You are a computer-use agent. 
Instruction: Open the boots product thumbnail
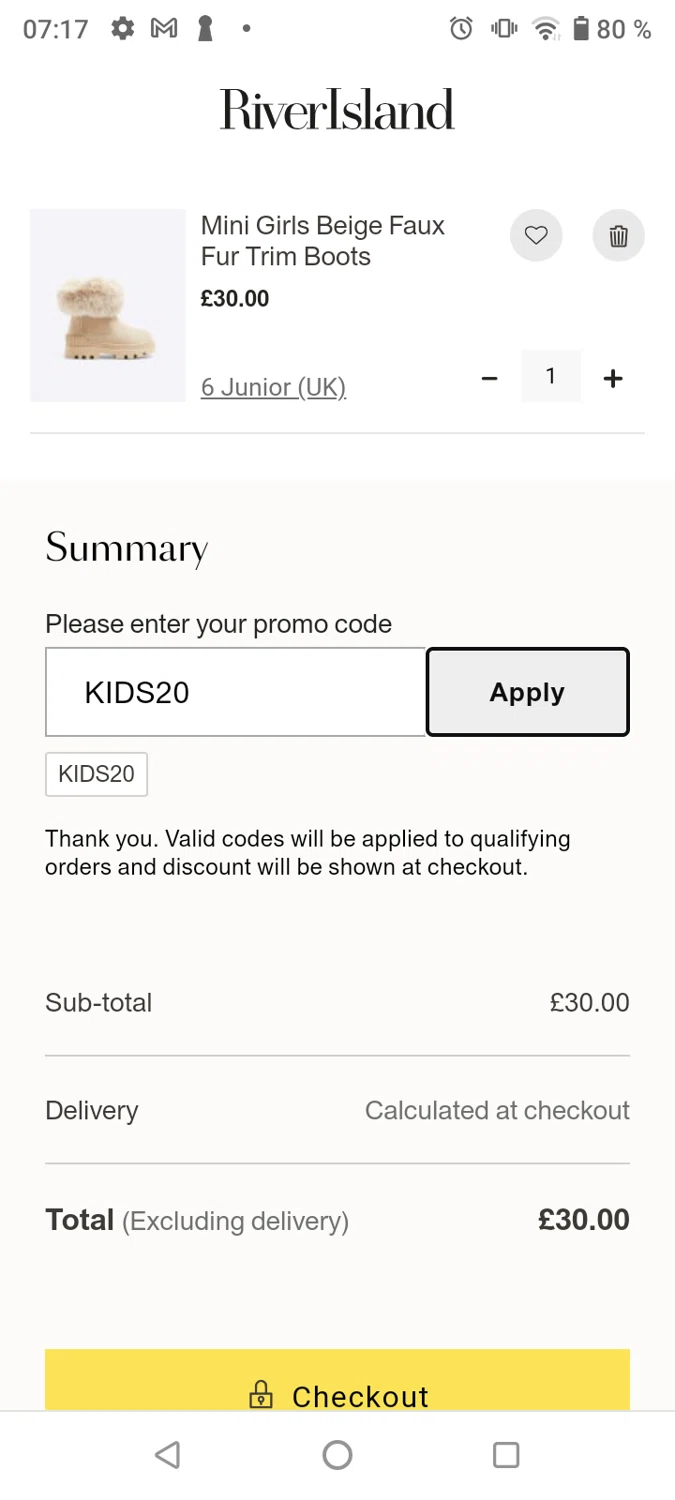pos(108,305)
